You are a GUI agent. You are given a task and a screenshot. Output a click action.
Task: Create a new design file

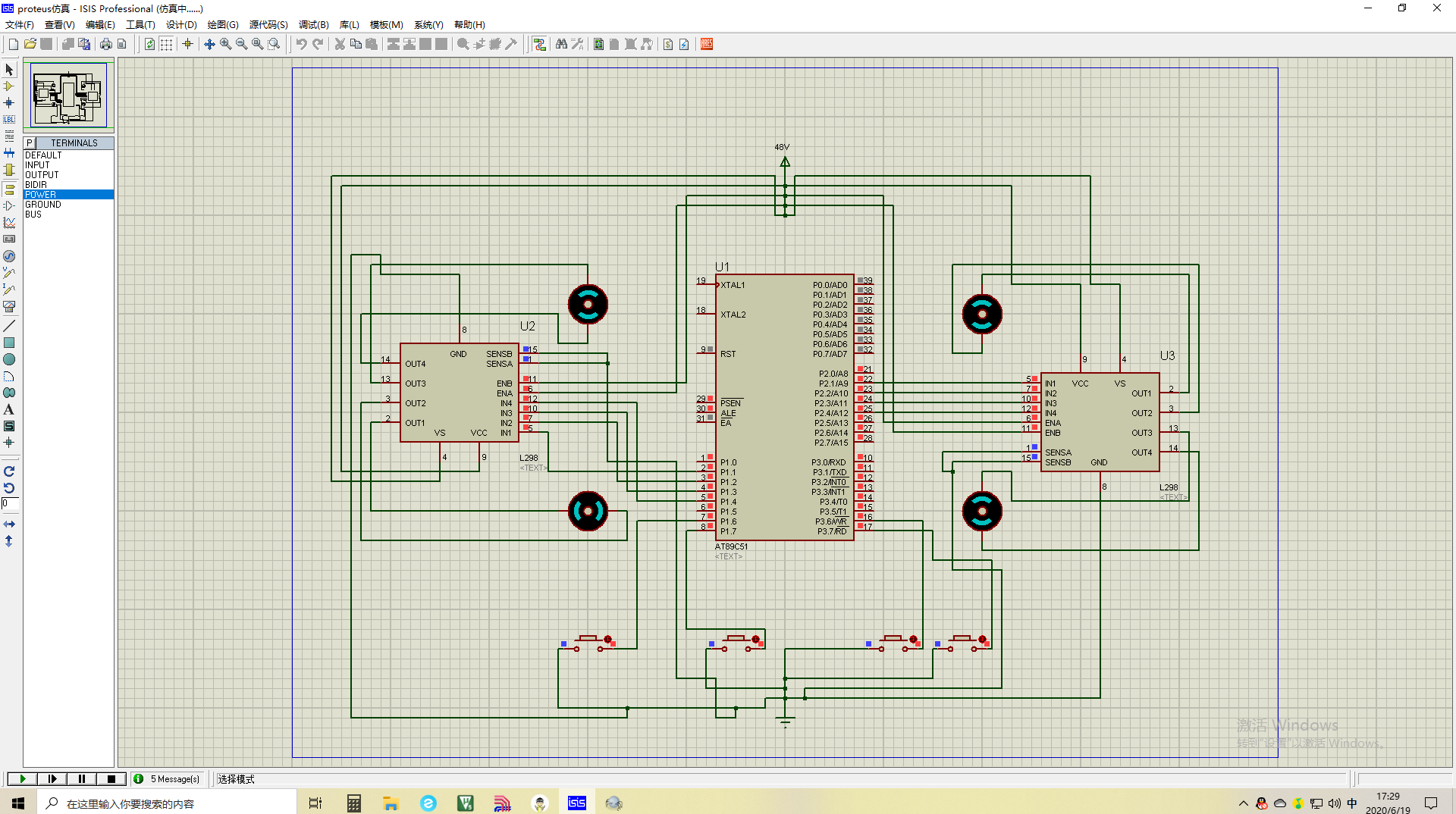(13, 44)
